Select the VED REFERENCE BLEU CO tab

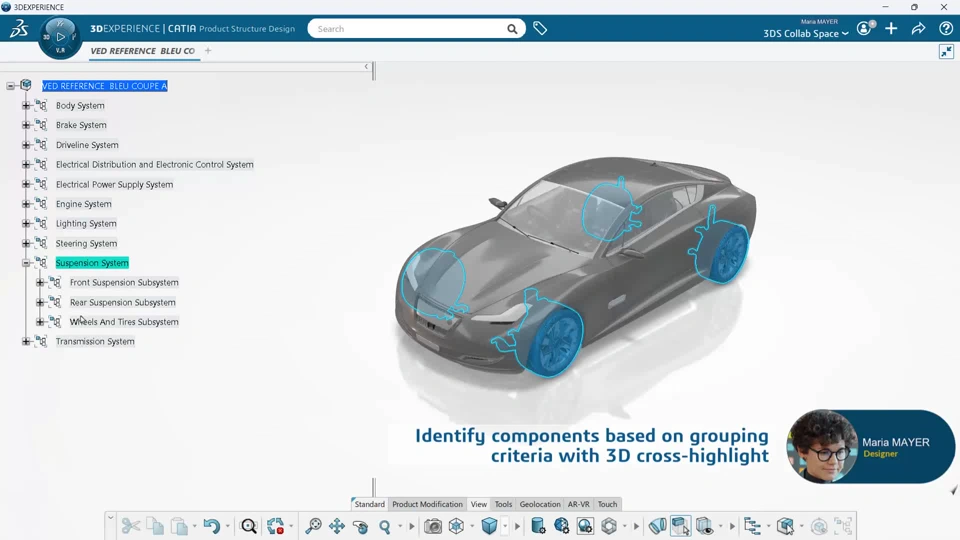point(143,51)
